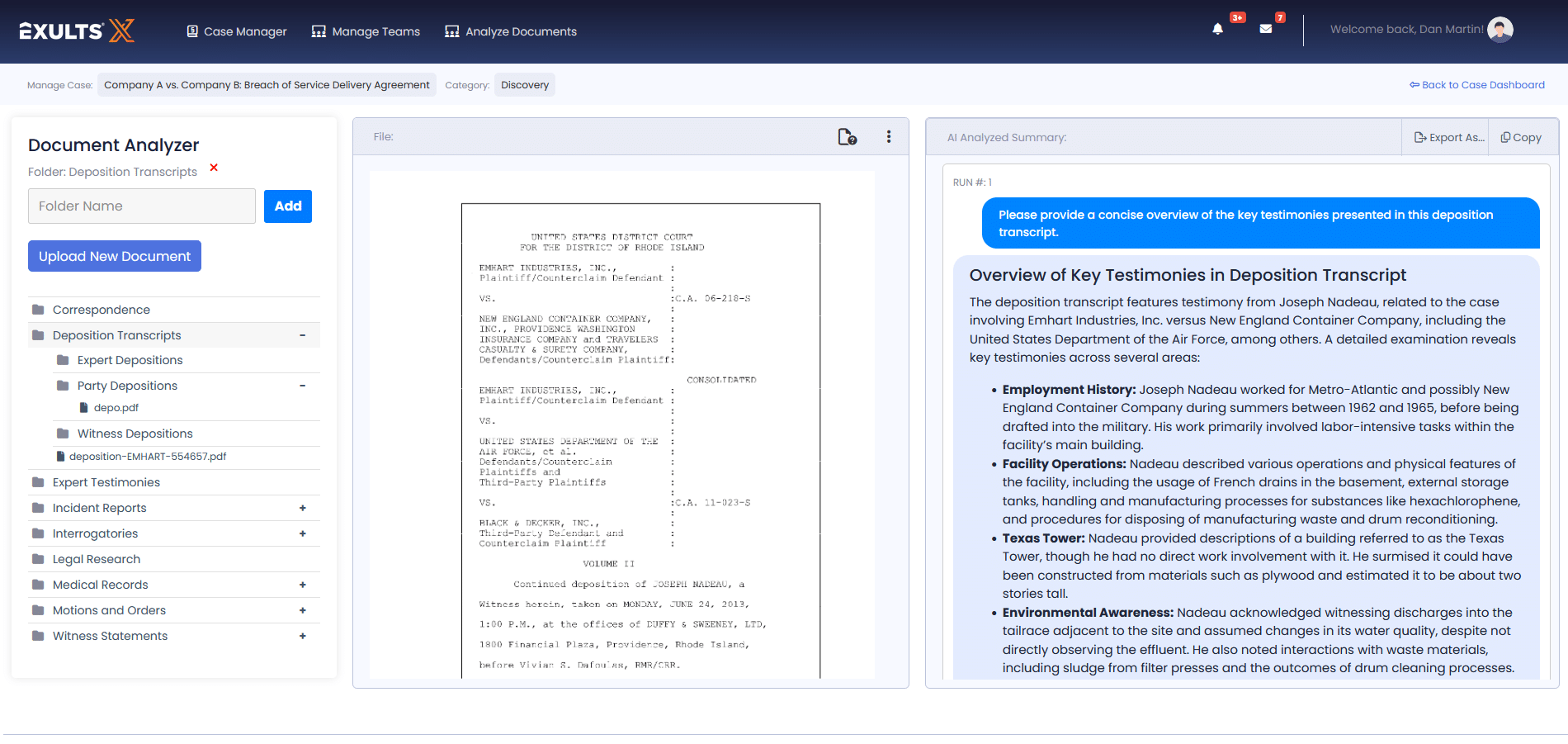Copy the AI analyzed summary
The image size is (1568, 744).
pos(1521,138)
